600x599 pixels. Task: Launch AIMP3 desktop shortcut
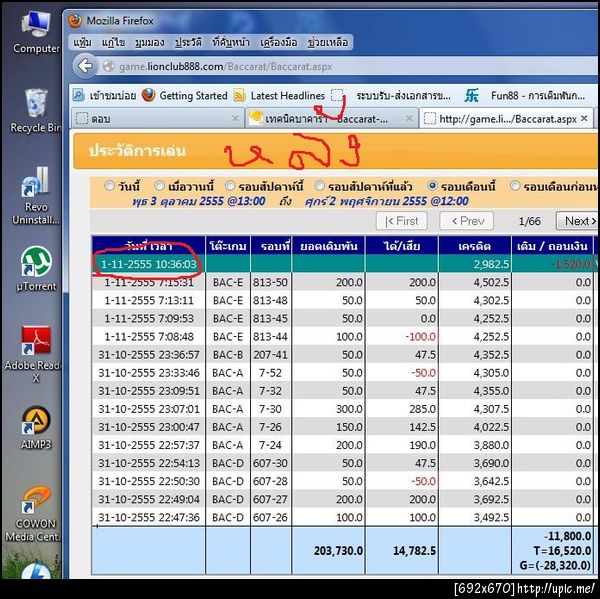pos(36,428)
